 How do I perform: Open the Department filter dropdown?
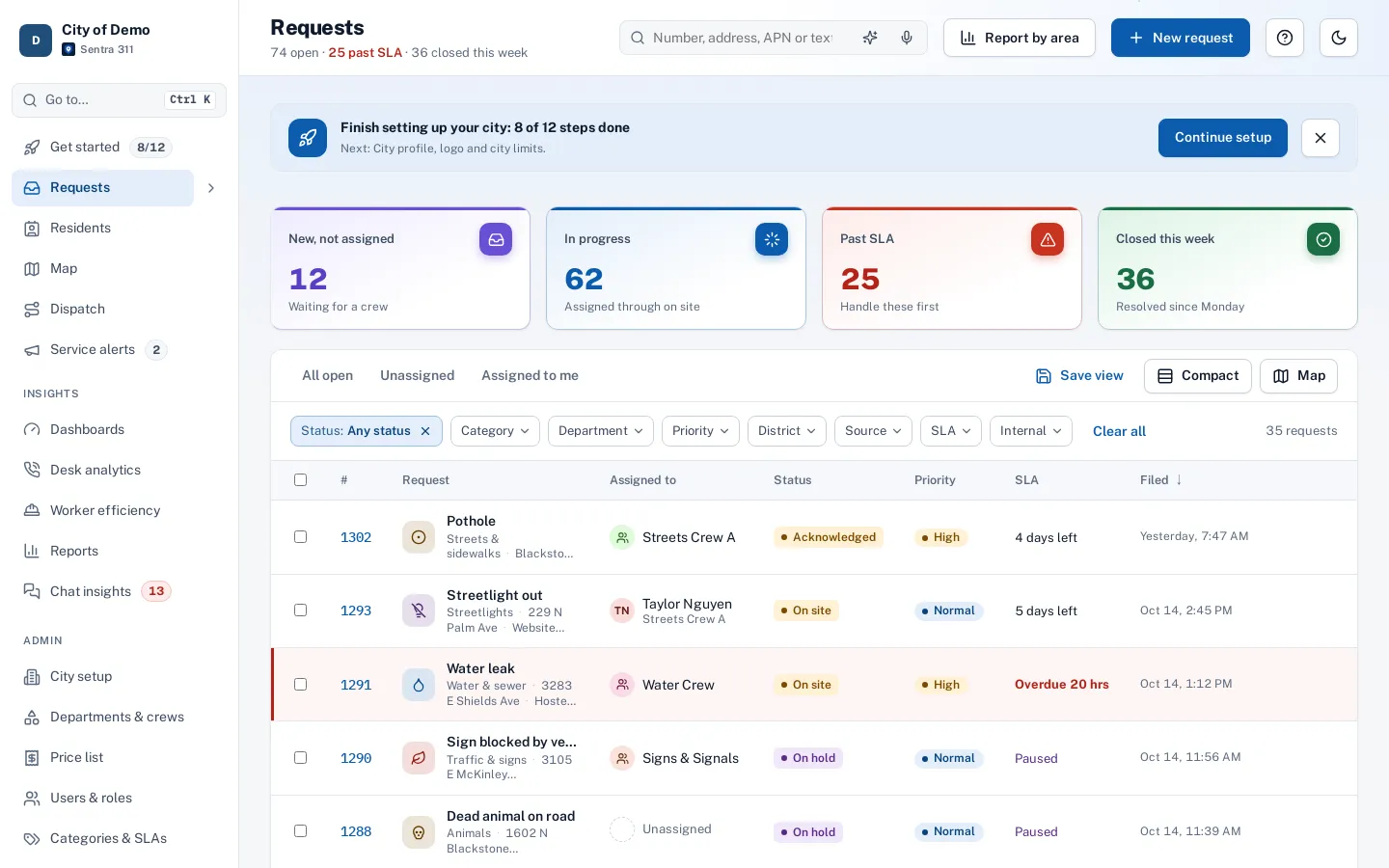601,431
